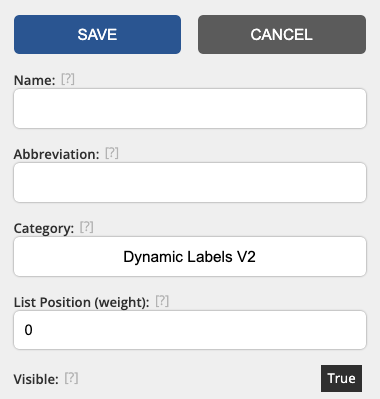
Task: Click the Name field label
Action: (34, 80)
